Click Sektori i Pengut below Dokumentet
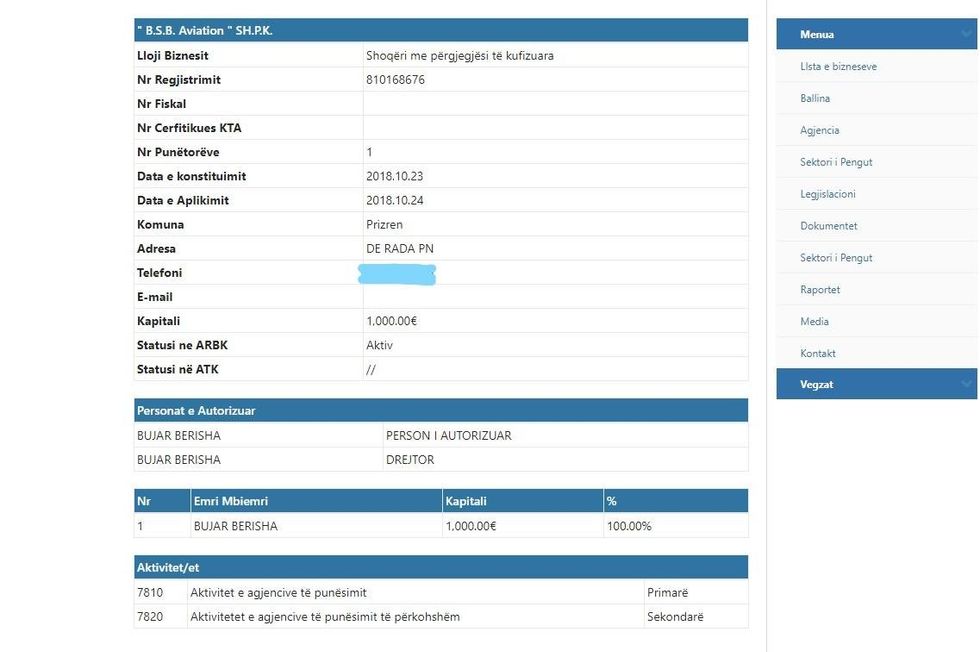The height and width of the screenshot is (652, 980). (x=836, y=258)
